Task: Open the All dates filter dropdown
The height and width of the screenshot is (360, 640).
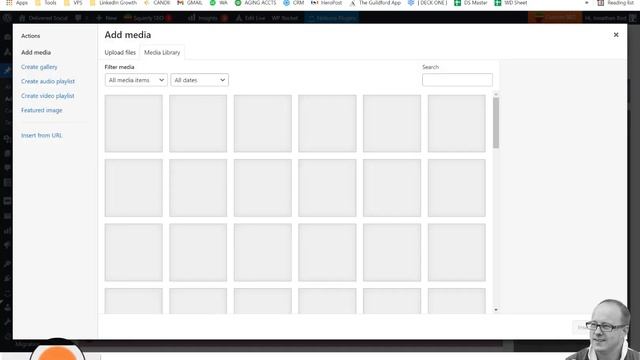Action: click(200, 80)
